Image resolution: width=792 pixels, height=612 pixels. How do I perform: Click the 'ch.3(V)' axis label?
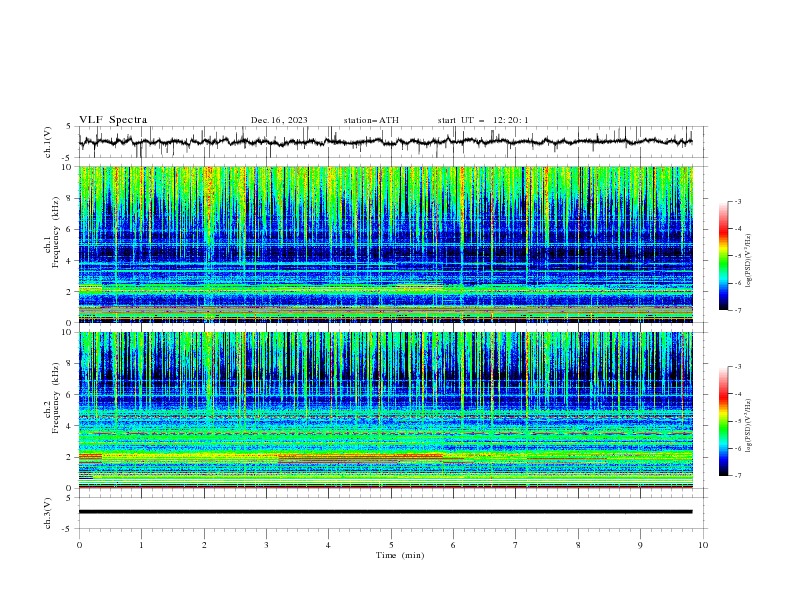pos(48,513)
